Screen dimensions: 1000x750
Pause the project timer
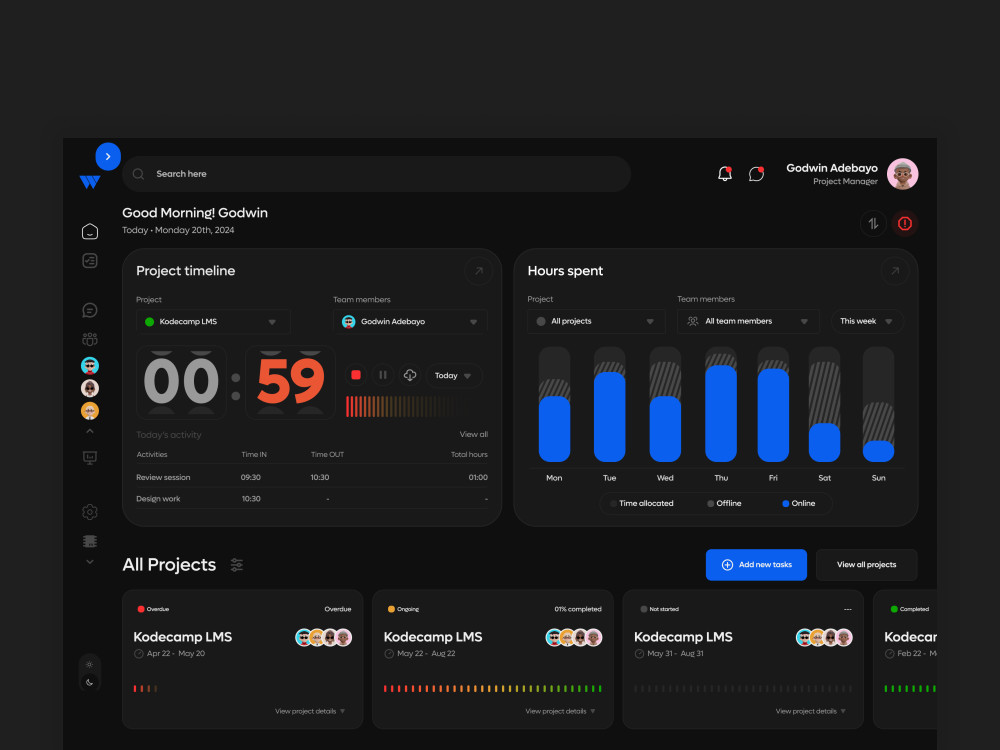click(383, 375)
